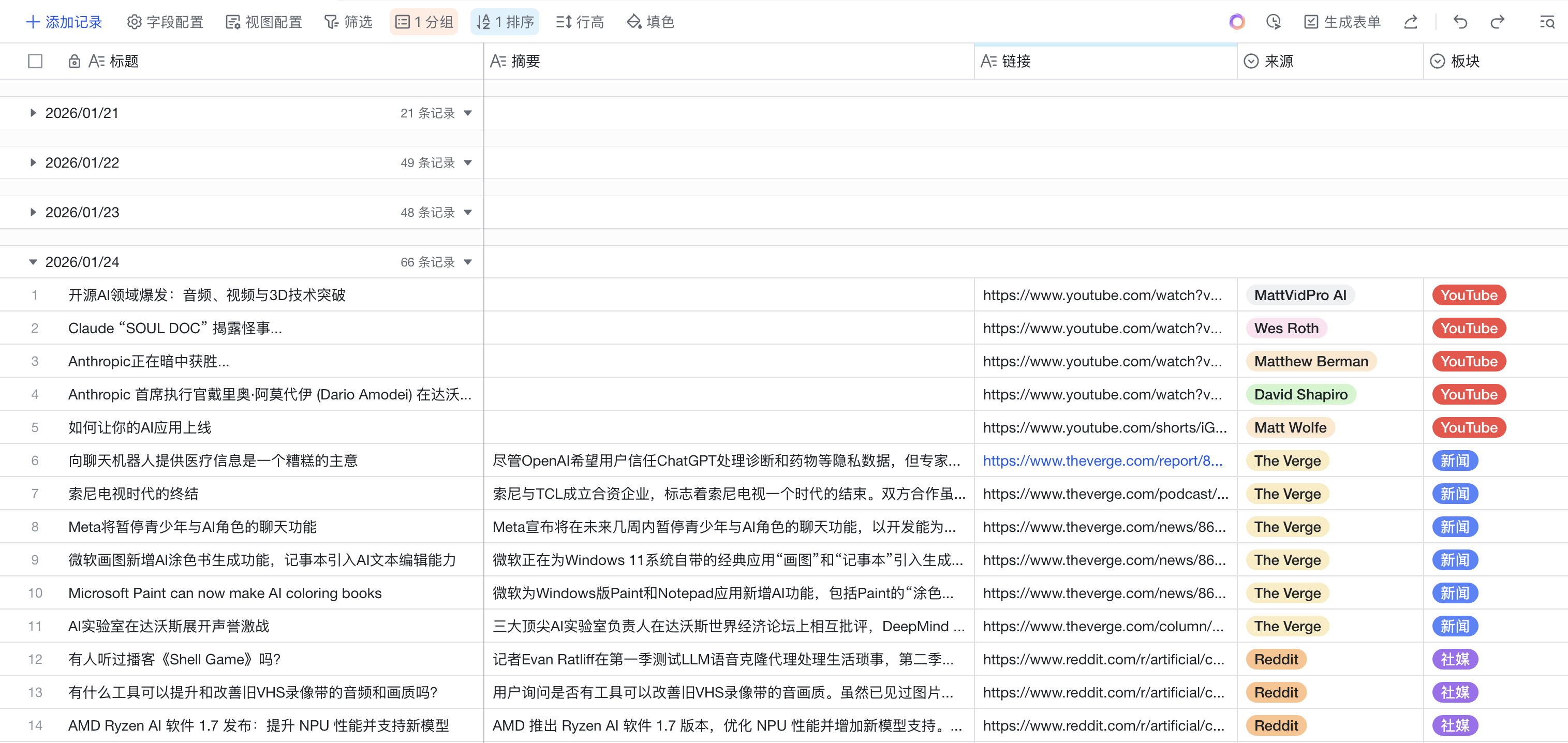Click the redo arrow icon

[1497, 23]
